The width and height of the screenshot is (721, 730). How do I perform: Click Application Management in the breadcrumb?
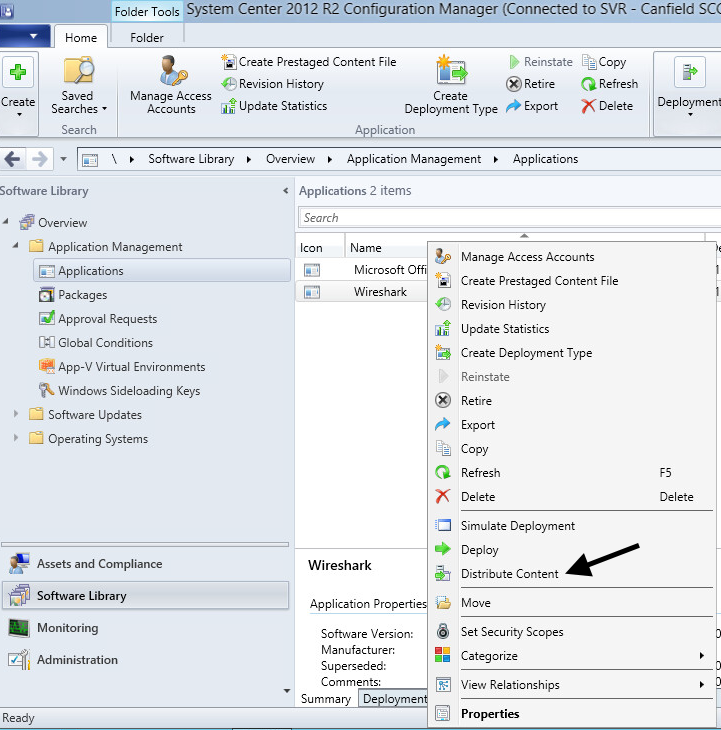point(414,159)
